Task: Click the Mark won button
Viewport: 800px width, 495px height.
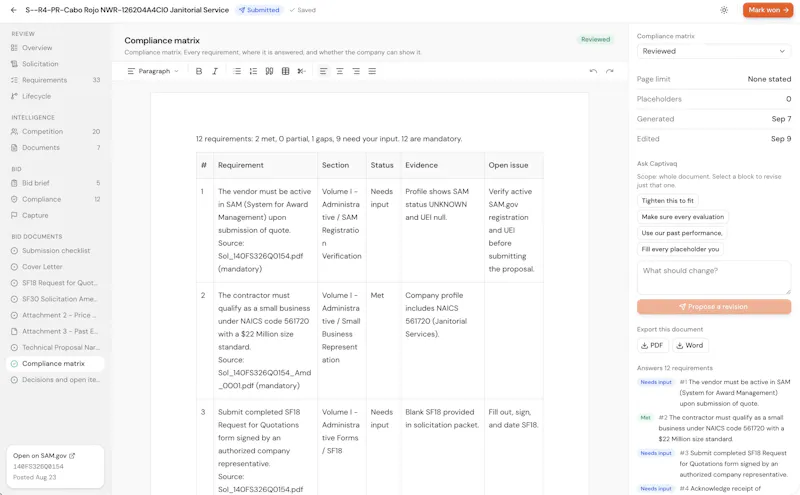Action: 768,10
